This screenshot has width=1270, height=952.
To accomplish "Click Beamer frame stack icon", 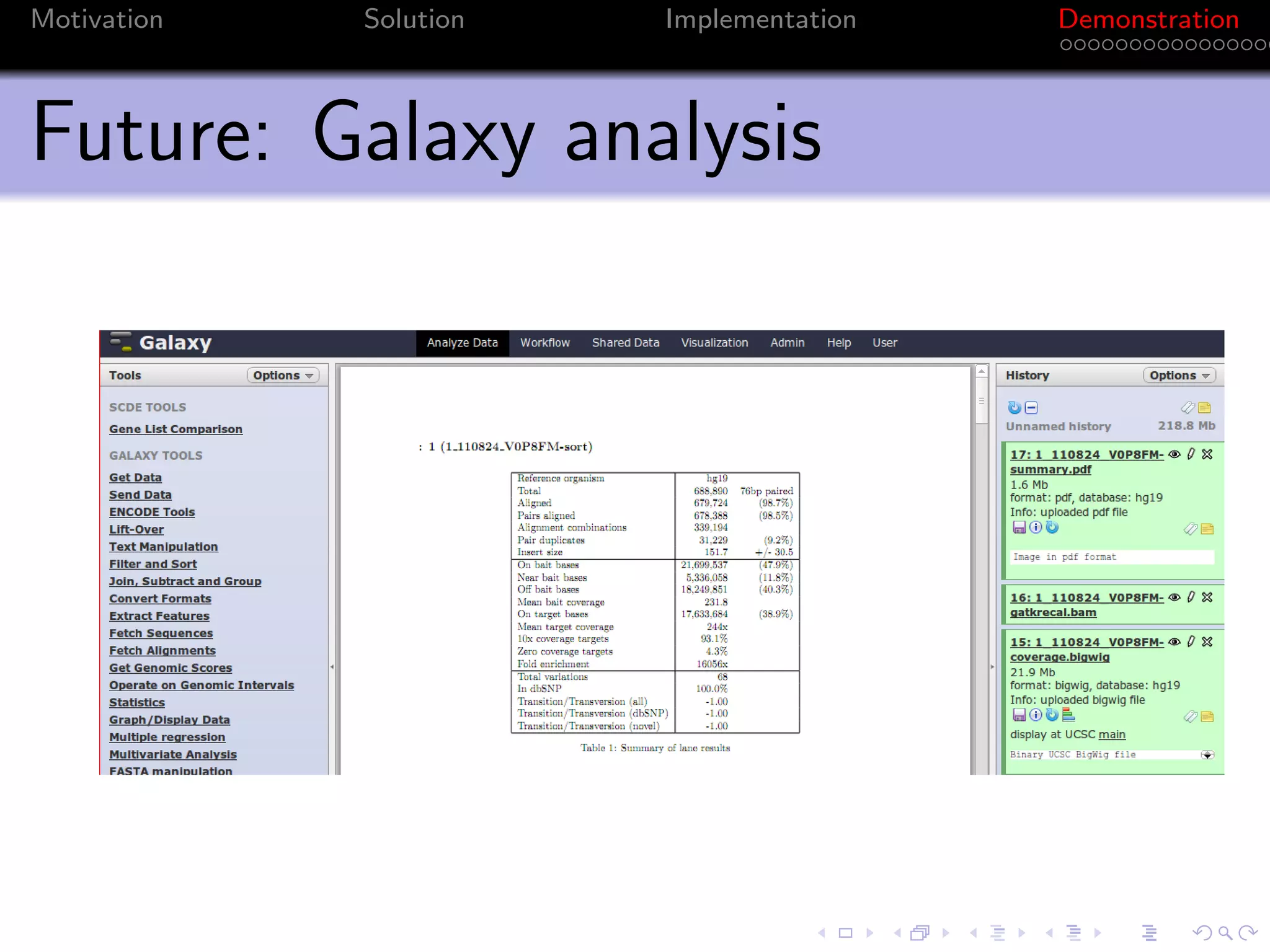I will [x=920, y=933].
